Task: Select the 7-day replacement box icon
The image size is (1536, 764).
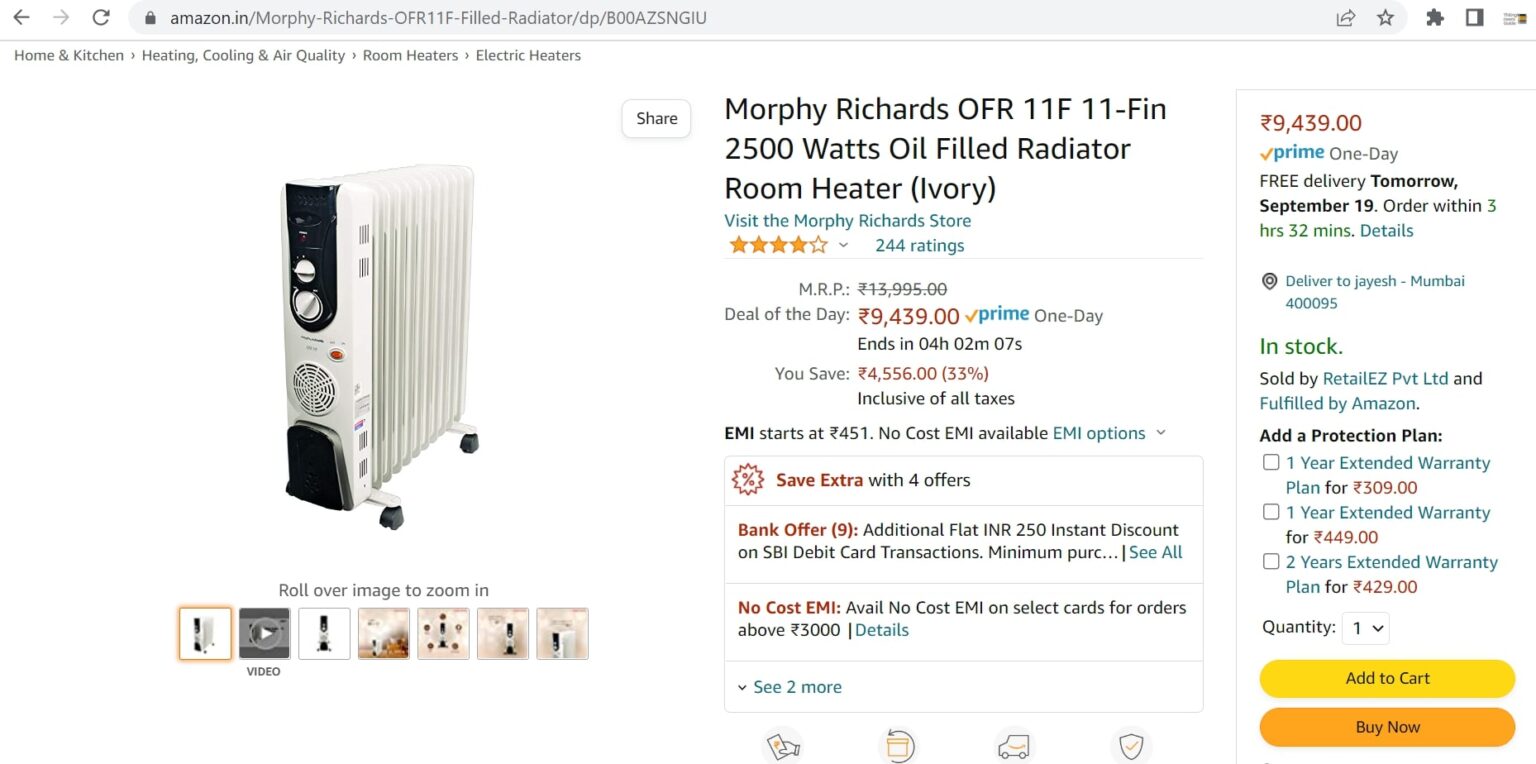Action: [x=899, y=745]
